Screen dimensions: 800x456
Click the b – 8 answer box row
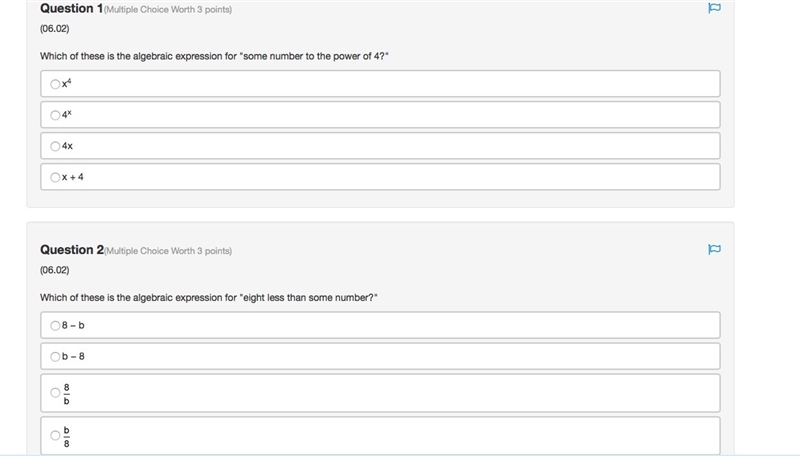click(x=381, y=356)
